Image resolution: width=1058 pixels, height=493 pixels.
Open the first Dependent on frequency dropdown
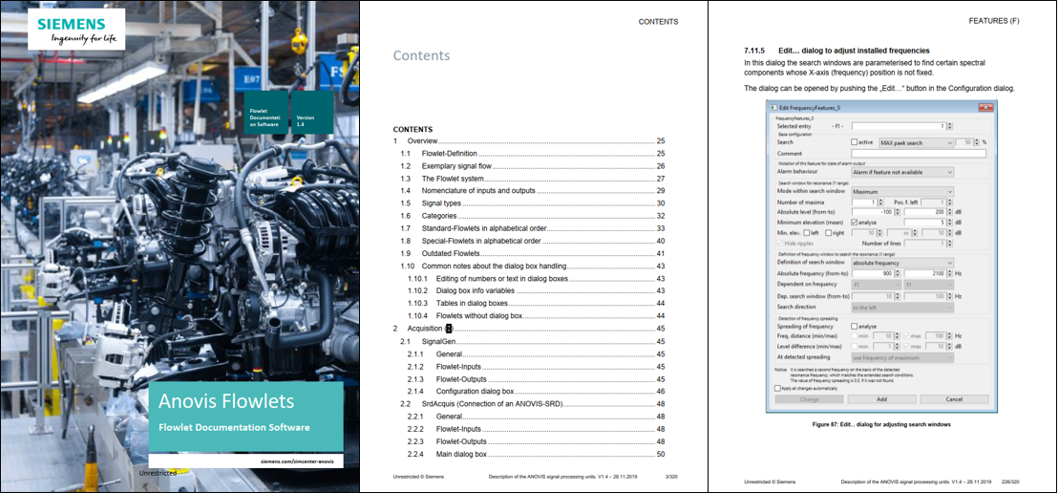[x=876, y=285]
